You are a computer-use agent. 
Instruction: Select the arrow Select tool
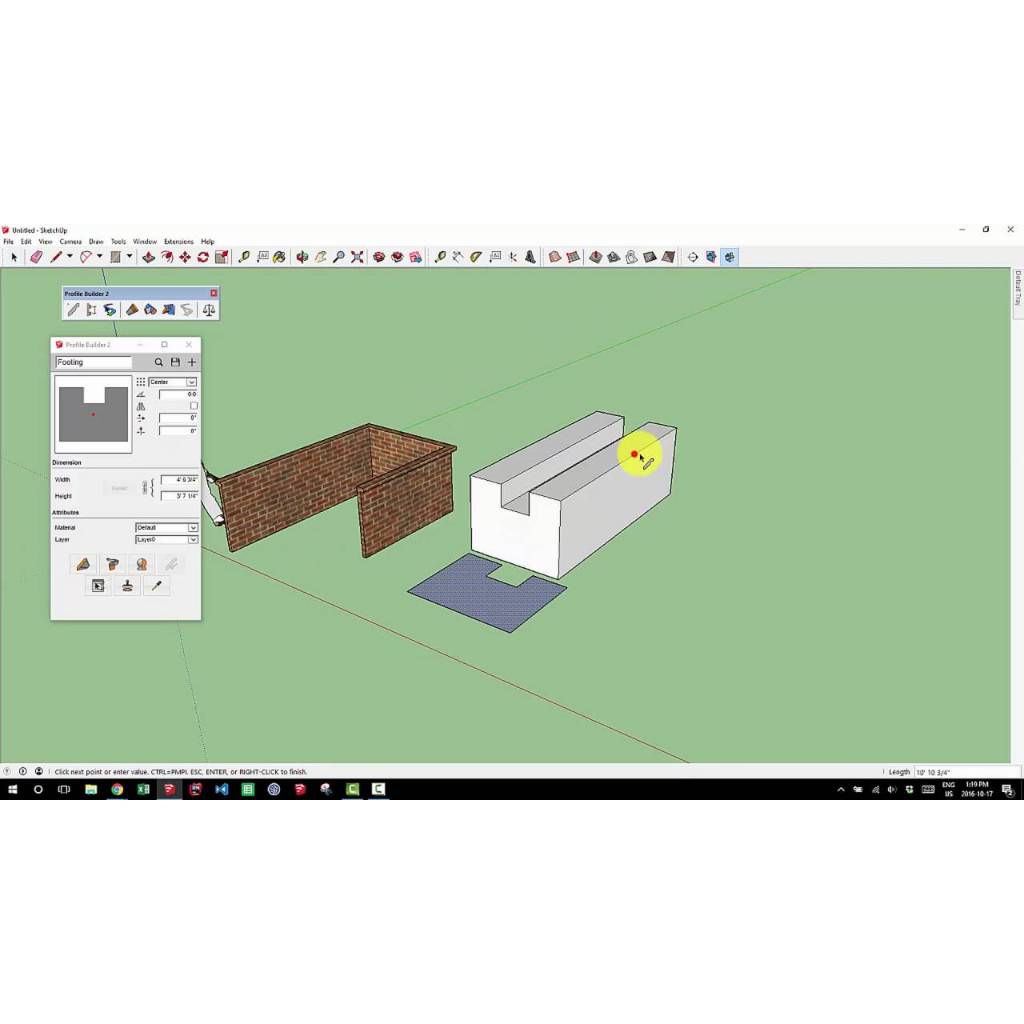pyautogui.click(x=14, y=257)
